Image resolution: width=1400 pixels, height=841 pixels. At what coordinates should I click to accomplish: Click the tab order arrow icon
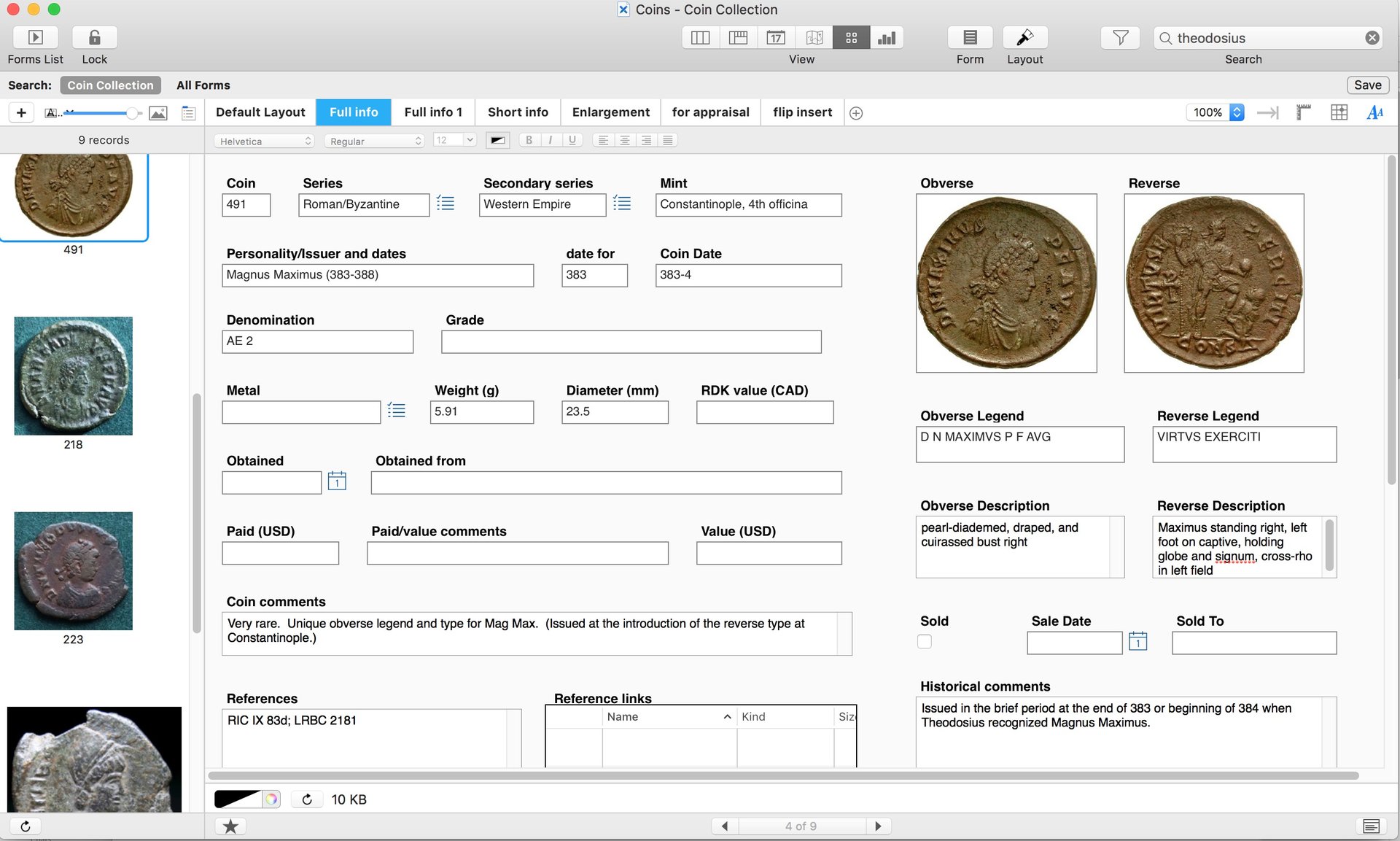[1268, 112]
